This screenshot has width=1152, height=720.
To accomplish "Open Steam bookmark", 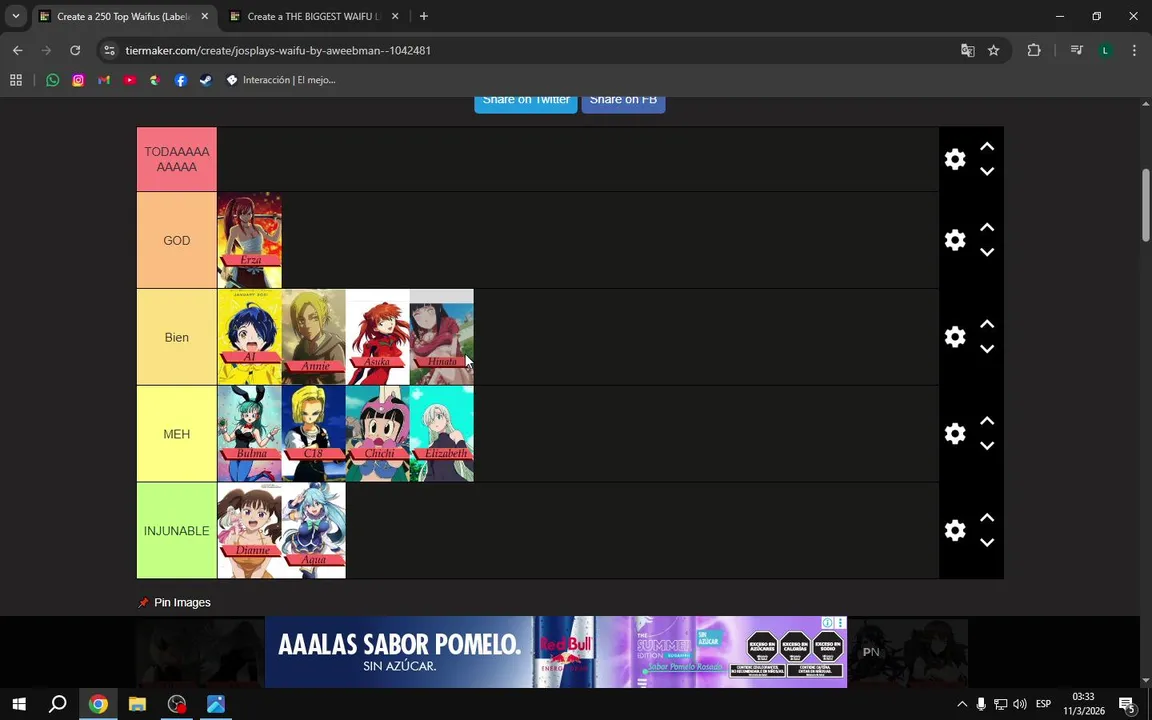I will [x=206, y=80].
